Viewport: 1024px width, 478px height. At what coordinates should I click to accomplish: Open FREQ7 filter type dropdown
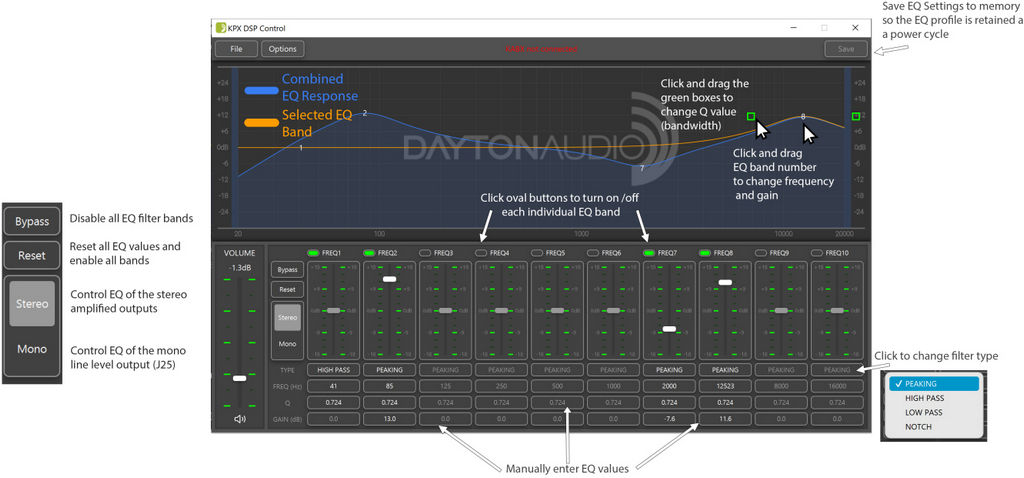[x=669, y=370]
